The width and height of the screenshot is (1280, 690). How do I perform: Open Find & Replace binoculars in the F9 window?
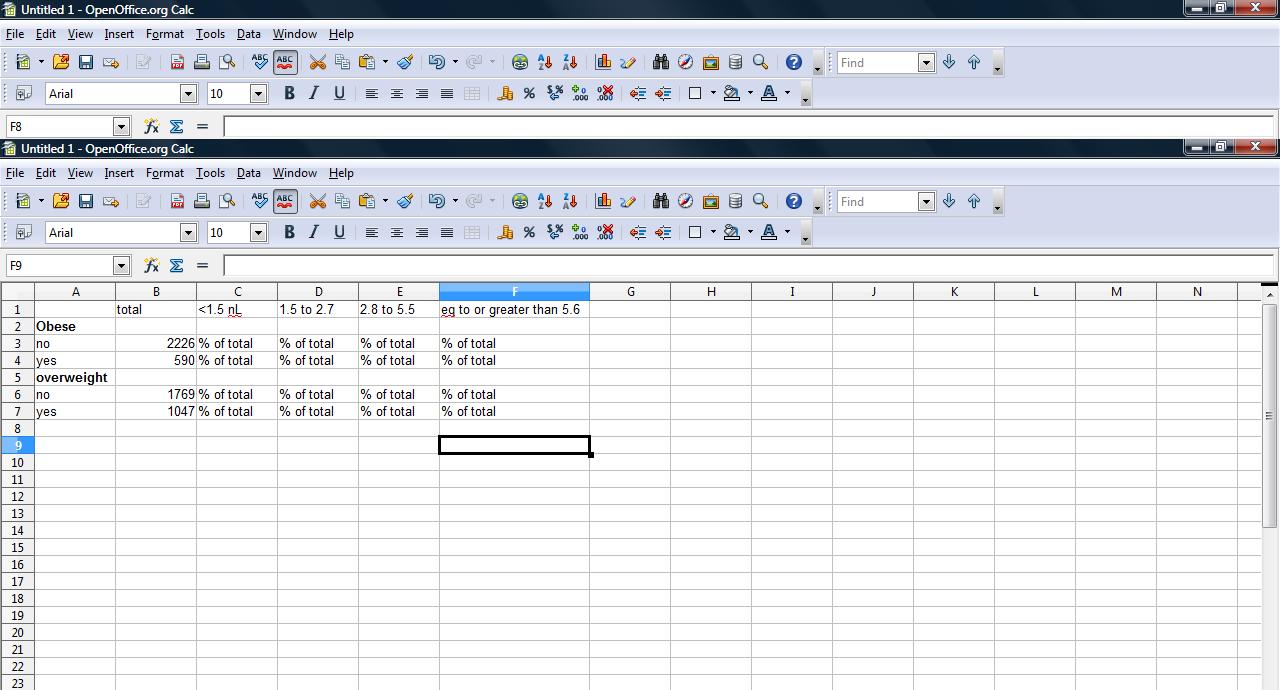(x=660, y=201)
